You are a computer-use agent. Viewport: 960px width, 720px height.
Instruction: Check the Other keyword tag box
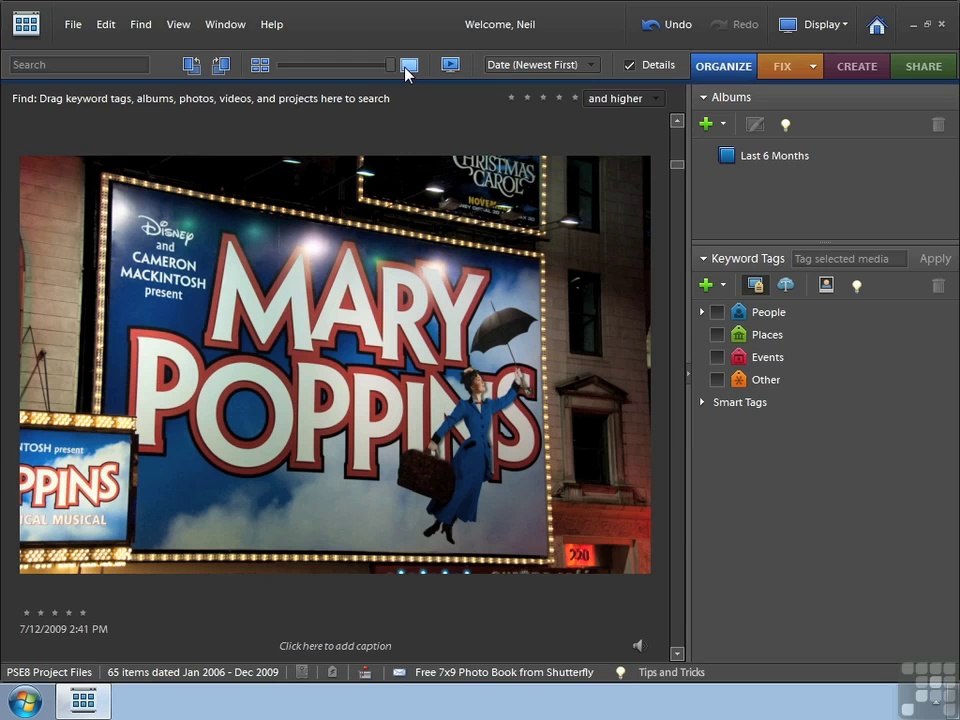point(717,380)
